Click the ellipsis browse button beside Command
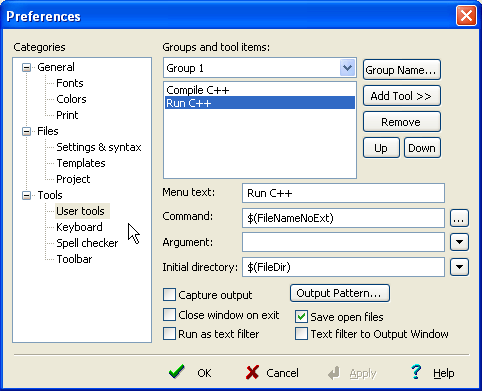Screen dimensions: 482x391 (x=459, y=218)
